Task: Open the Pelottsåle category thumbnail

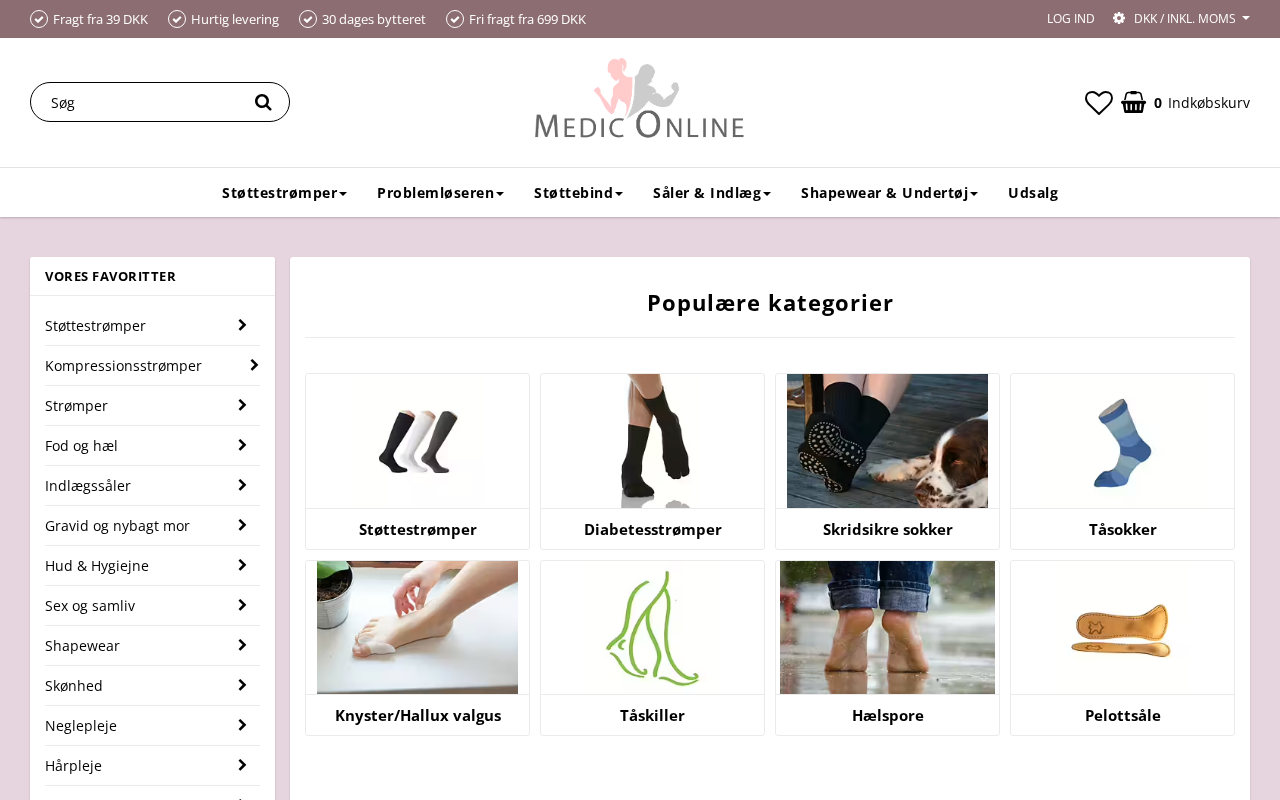Action: [1122, 627]
